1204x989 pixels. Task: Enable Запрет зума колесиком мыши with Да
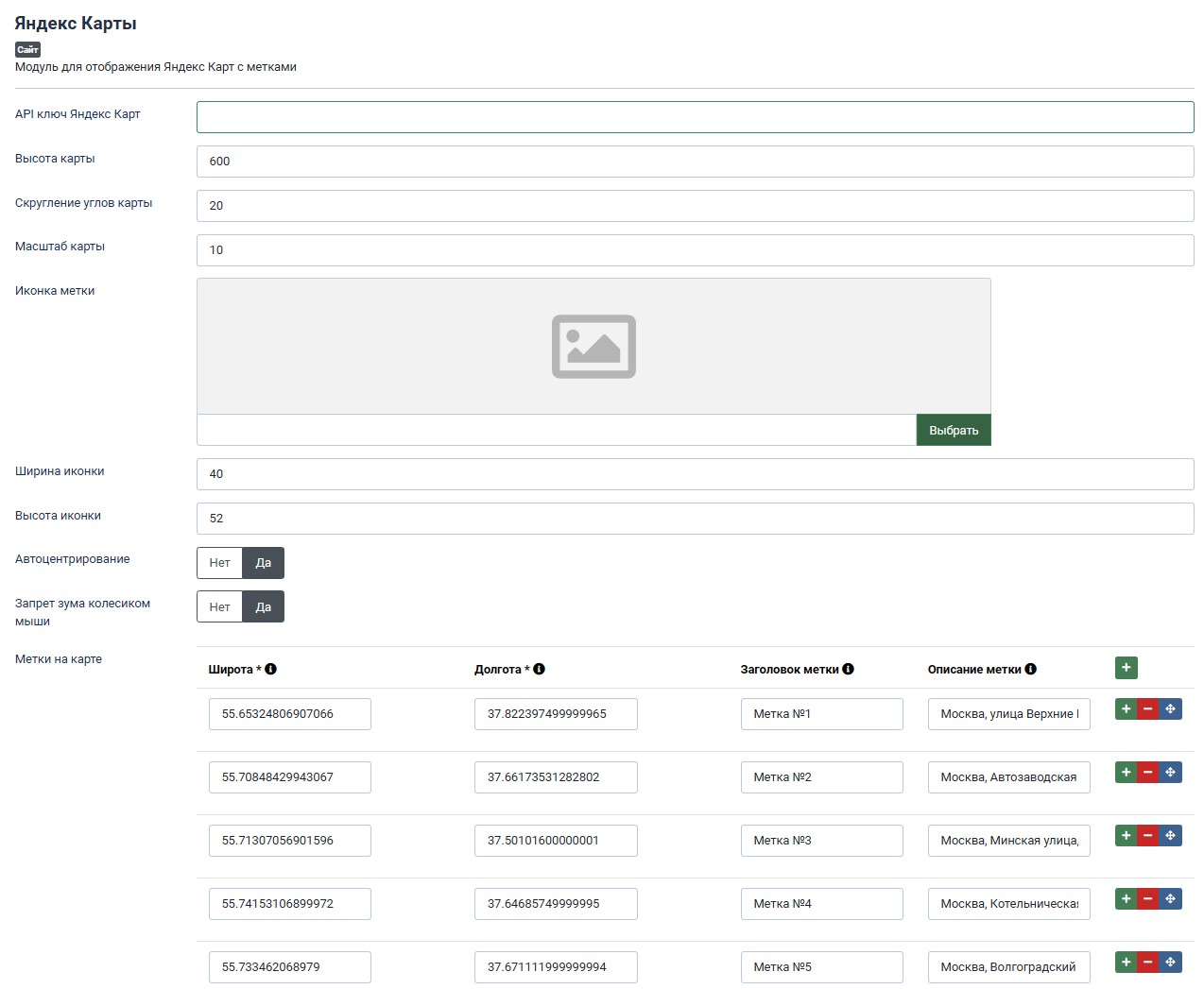pos(264,607)
